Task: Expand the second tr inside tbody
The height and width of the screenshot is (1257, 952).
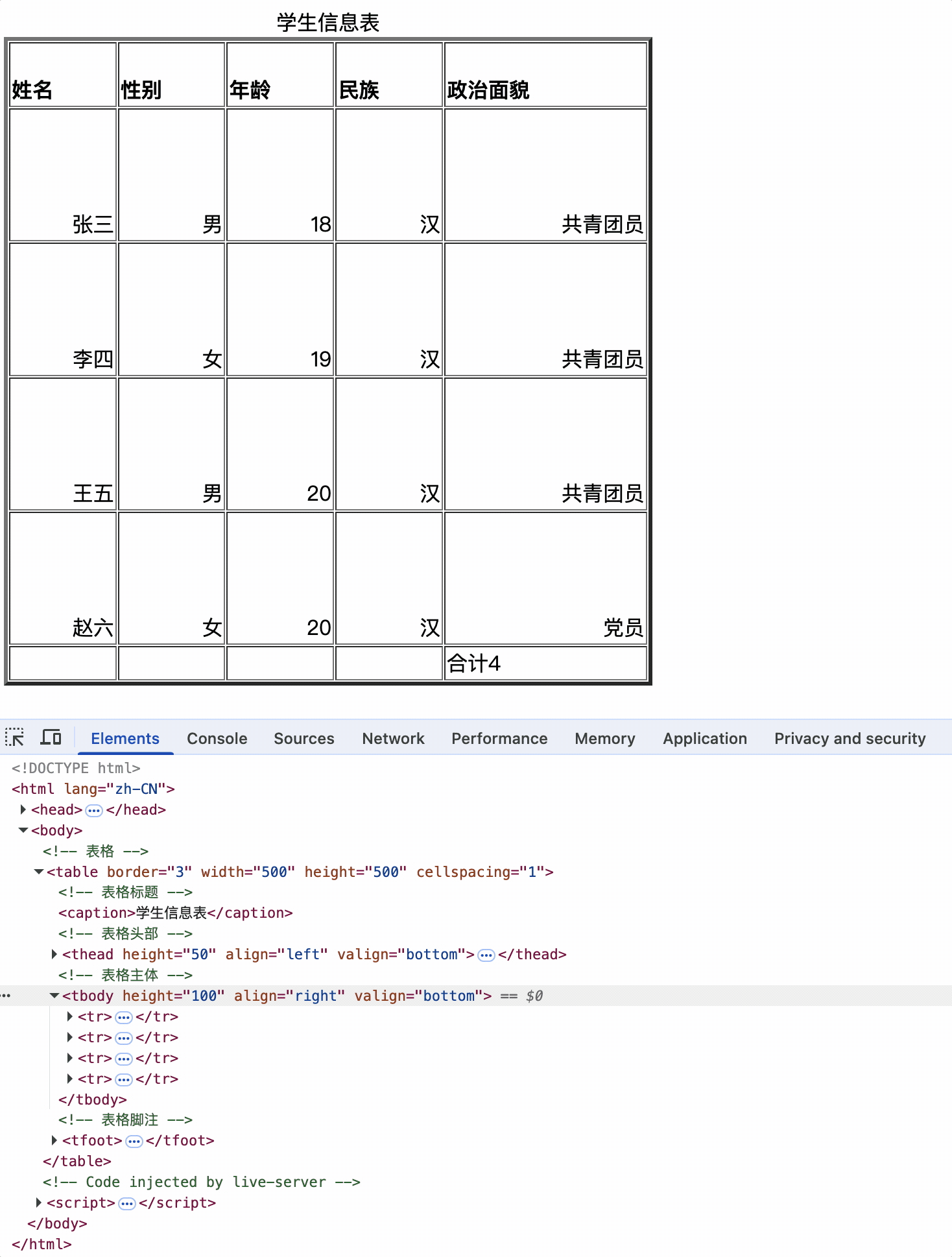Action: [x=70, y=1037]
